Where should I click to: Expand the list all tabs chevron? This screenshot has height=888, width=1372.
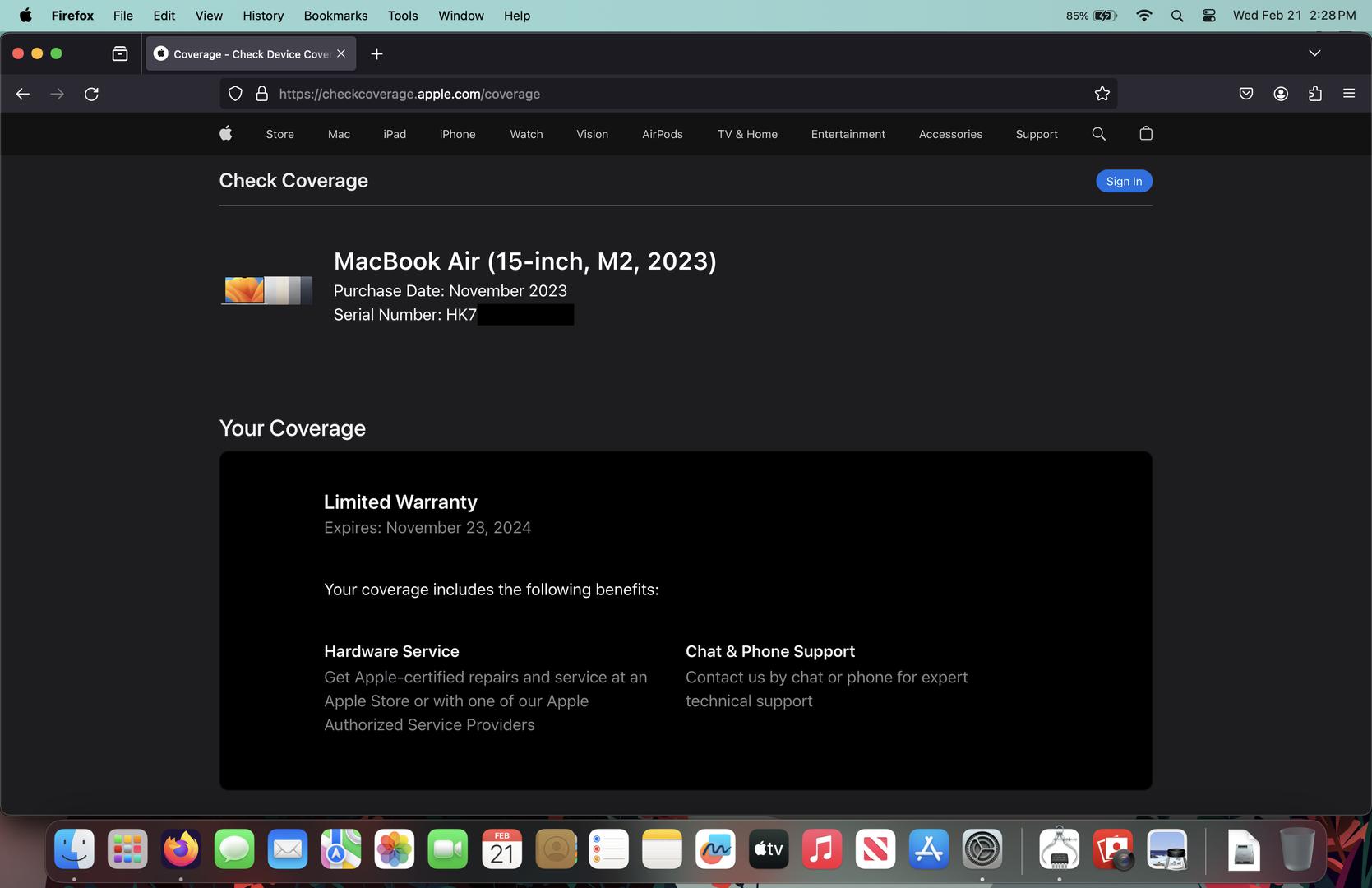[x=1314, y=53]
